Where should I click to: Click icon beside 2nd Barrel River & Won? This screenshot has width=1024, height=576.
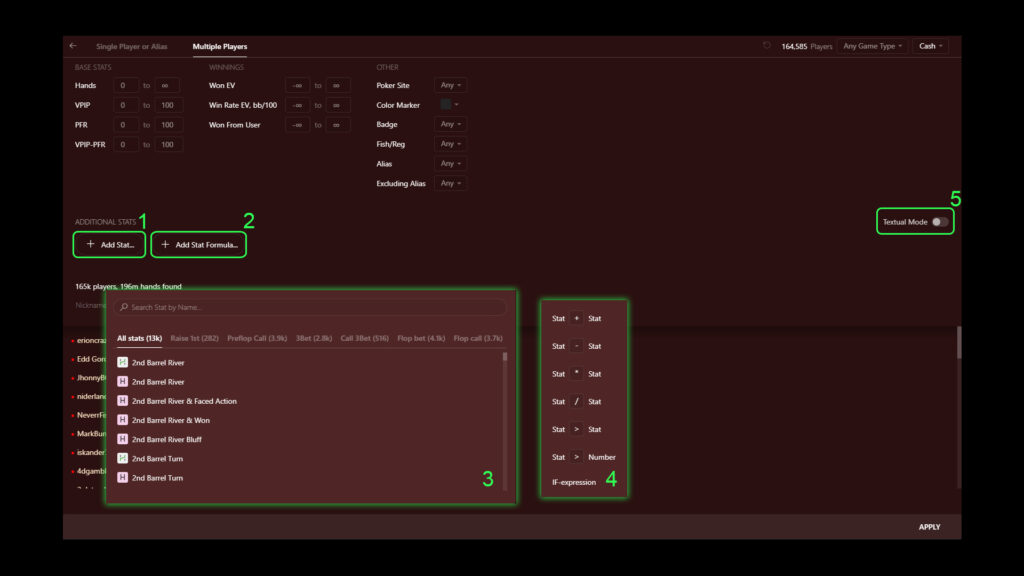[x=122, y=420]
